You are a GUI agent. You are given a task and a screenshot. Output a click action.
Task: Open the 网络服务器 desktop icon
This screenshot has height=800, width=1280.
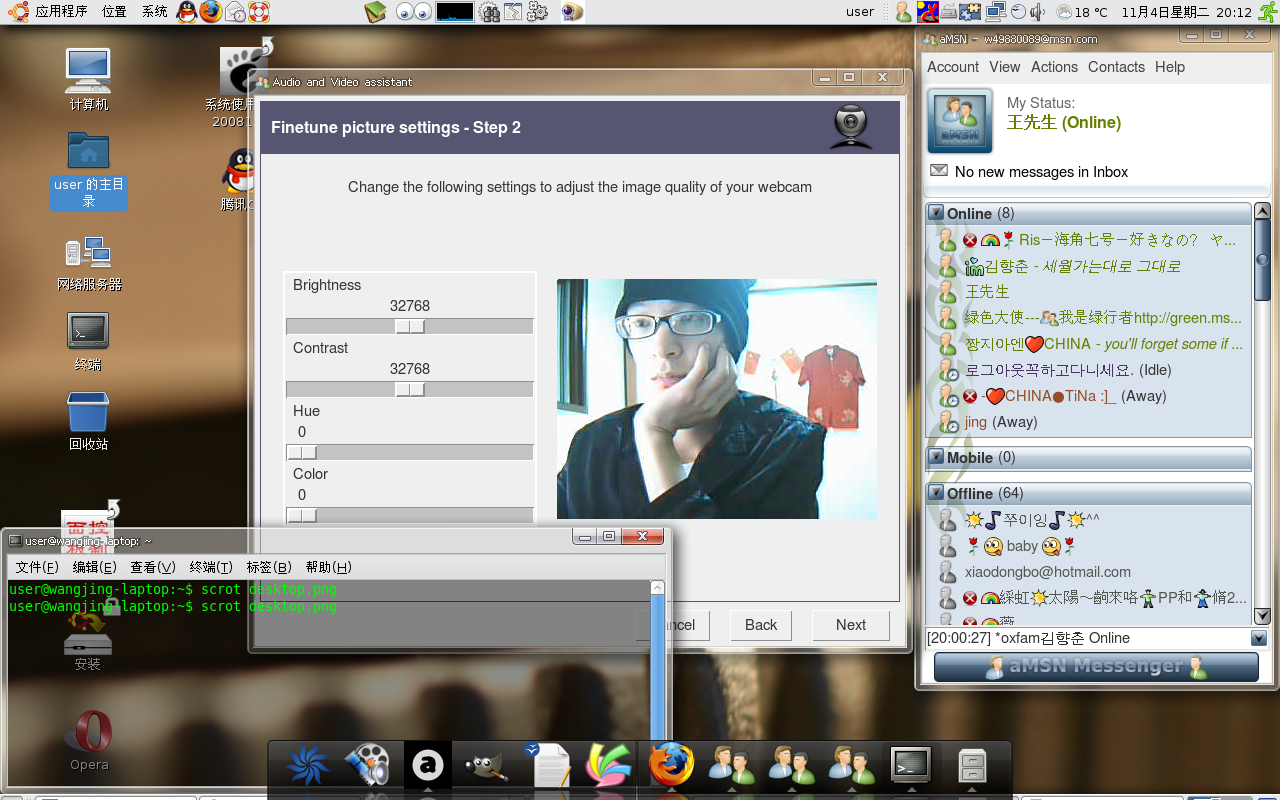pos(88,263)
